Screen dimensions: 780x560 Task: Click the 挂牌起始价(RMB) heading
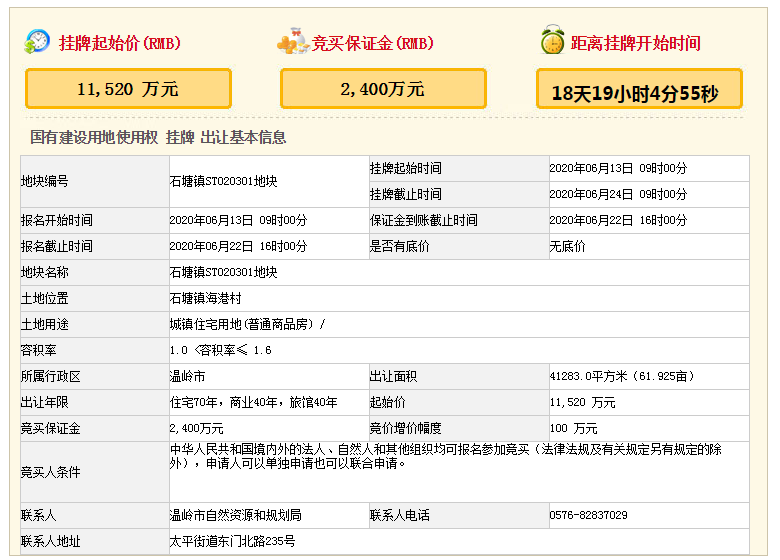tap(120, 43)
